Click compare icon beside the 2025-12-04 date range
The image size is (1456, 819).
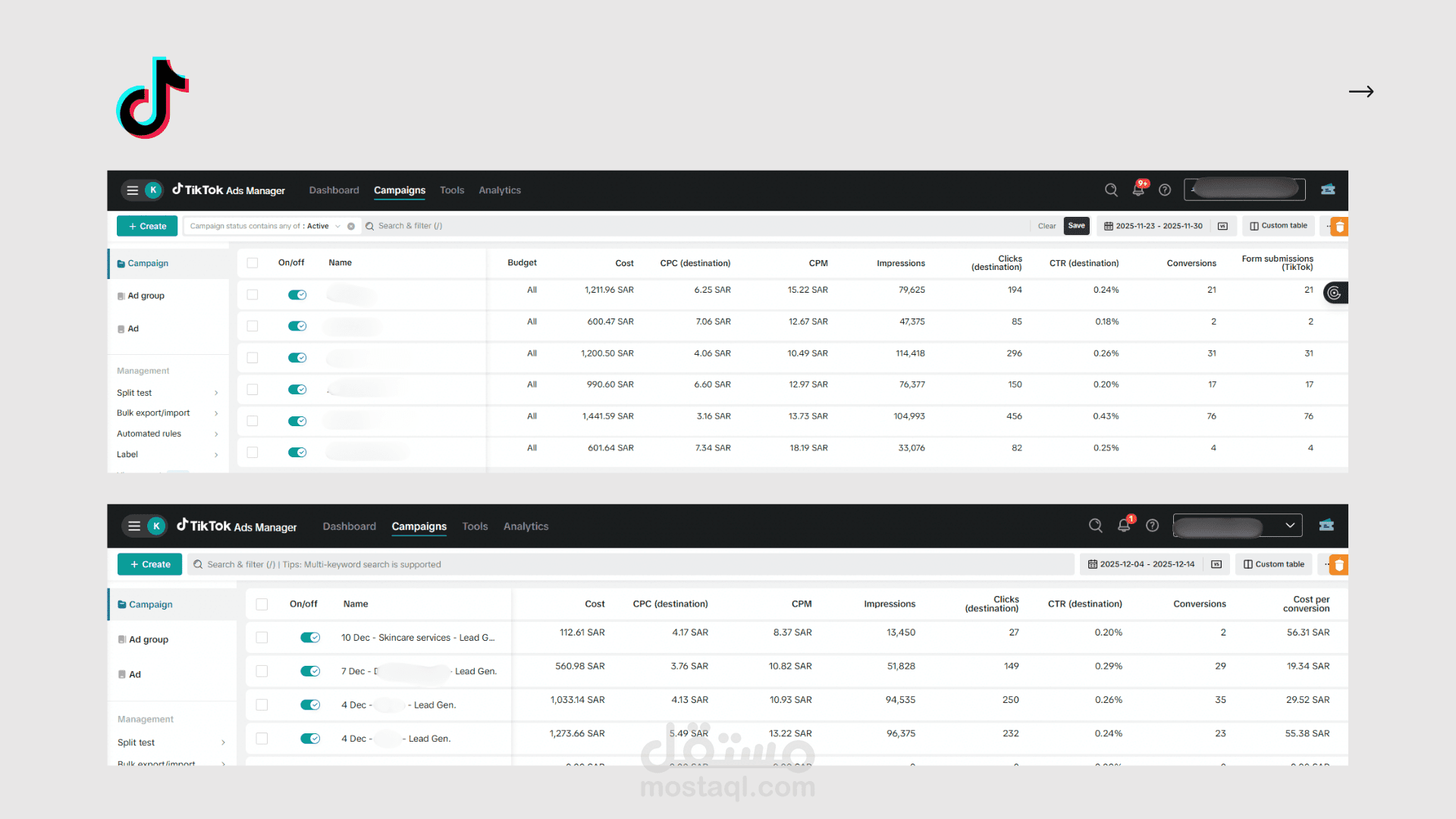[1216, 564]
